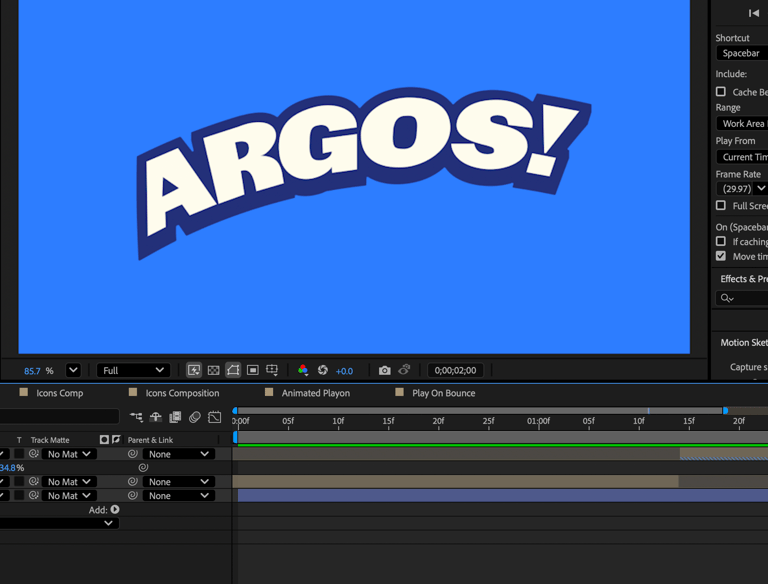Toggle the middle layer's T preserve transparency box
This screenshot has width=768, height=584.
point(19,482)
